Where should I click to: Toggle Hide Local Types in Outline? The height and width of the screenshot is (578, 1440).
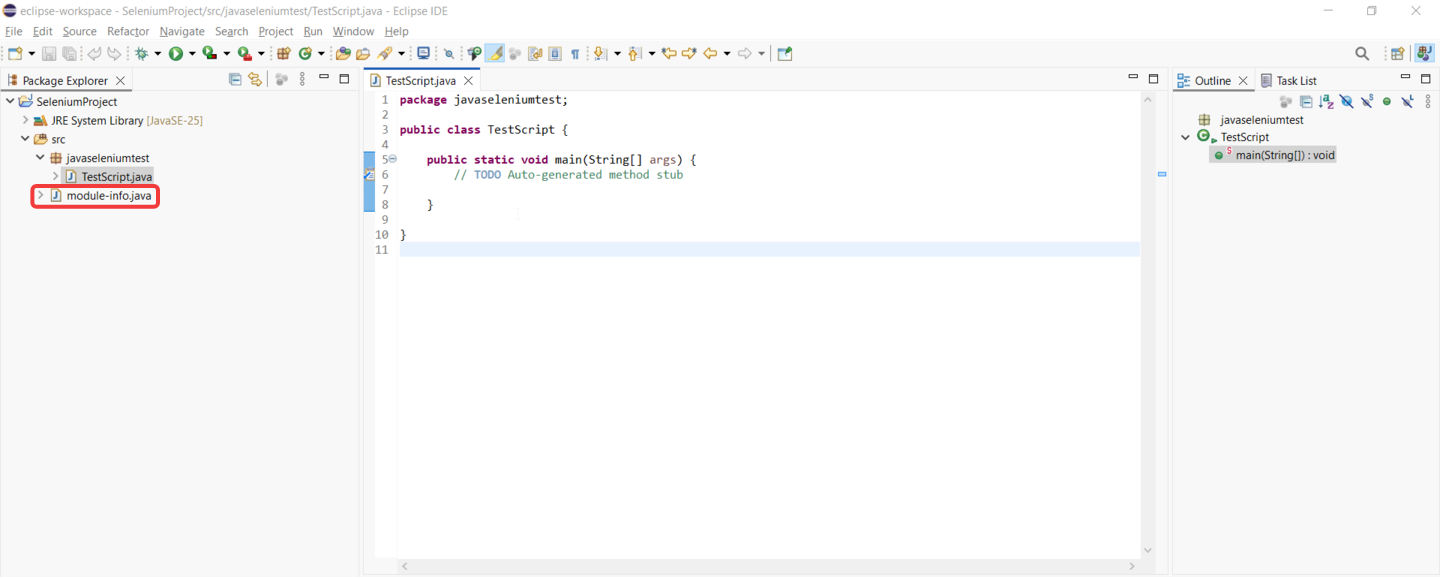pos(1407,102)
